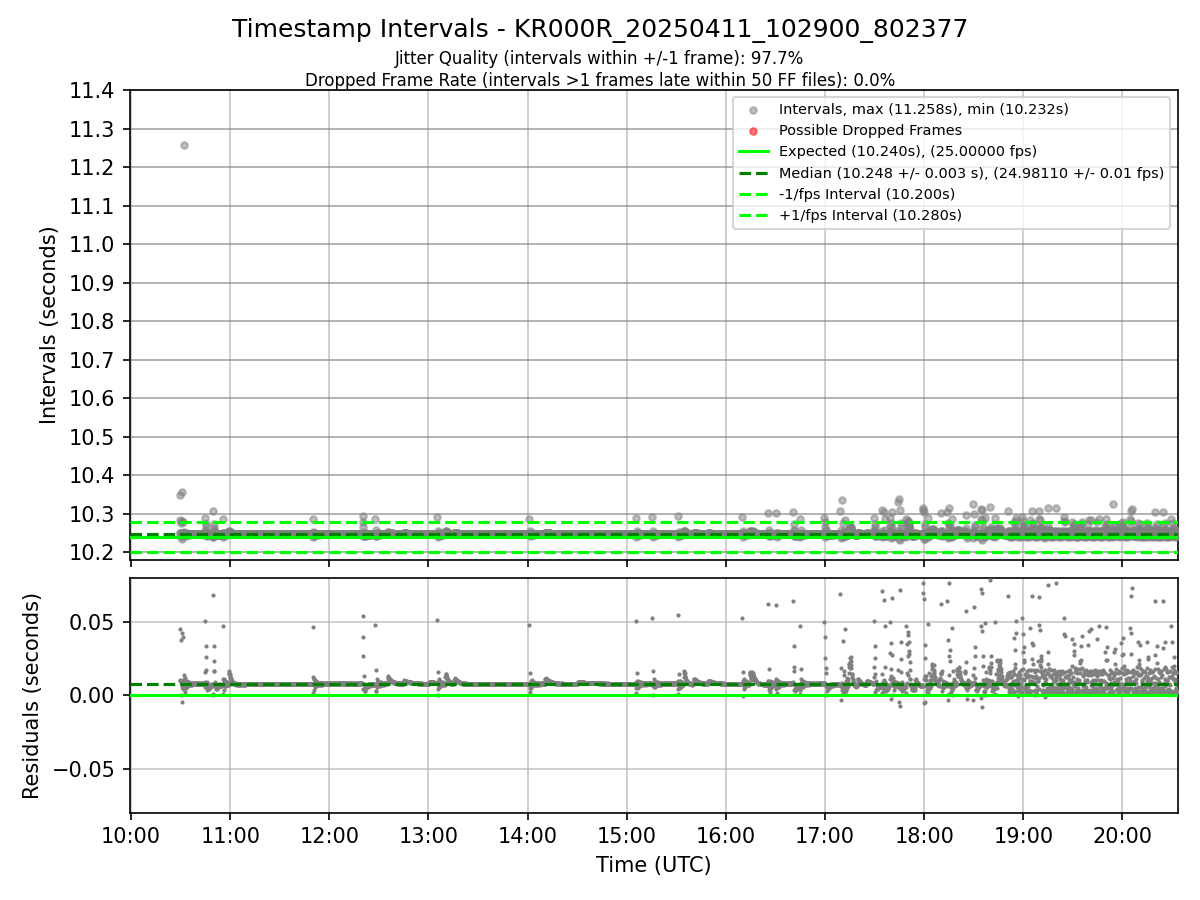Click the gray marker beside 'Intervals, max' in the legend

pos(754,110)
